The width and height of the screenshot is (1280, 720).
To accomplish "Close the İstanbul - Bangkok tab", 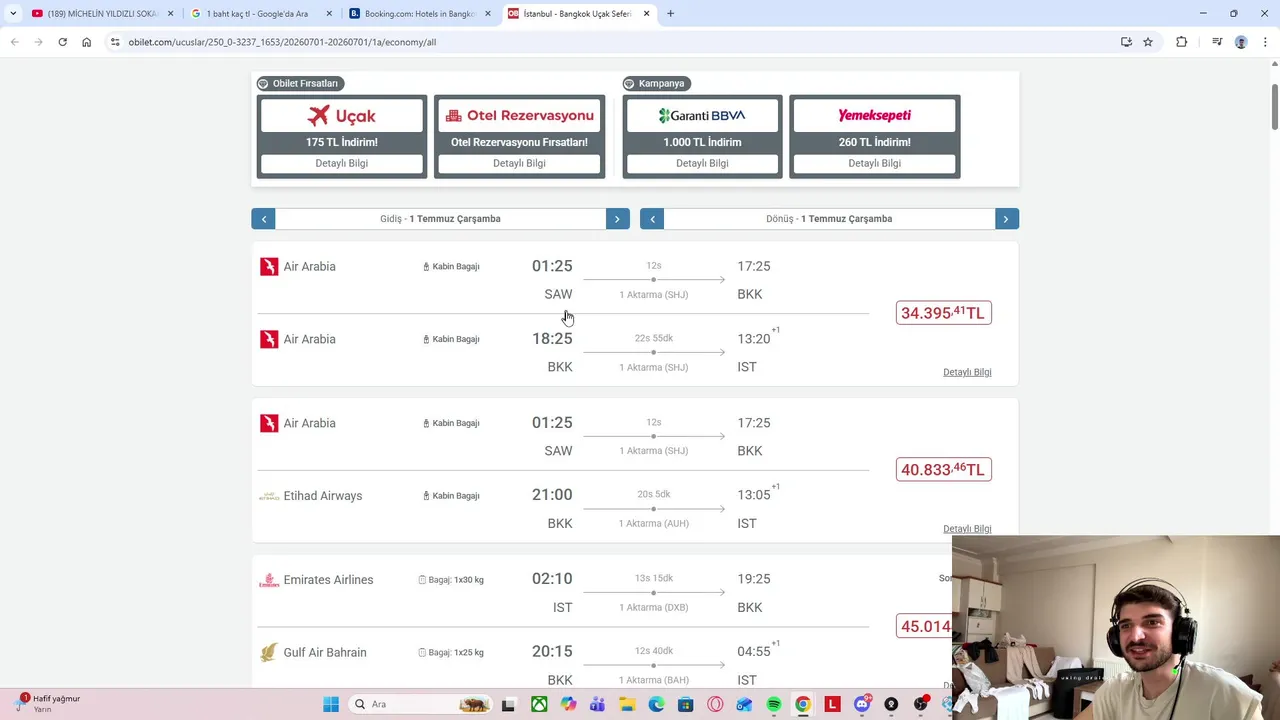I will point(646,14).
